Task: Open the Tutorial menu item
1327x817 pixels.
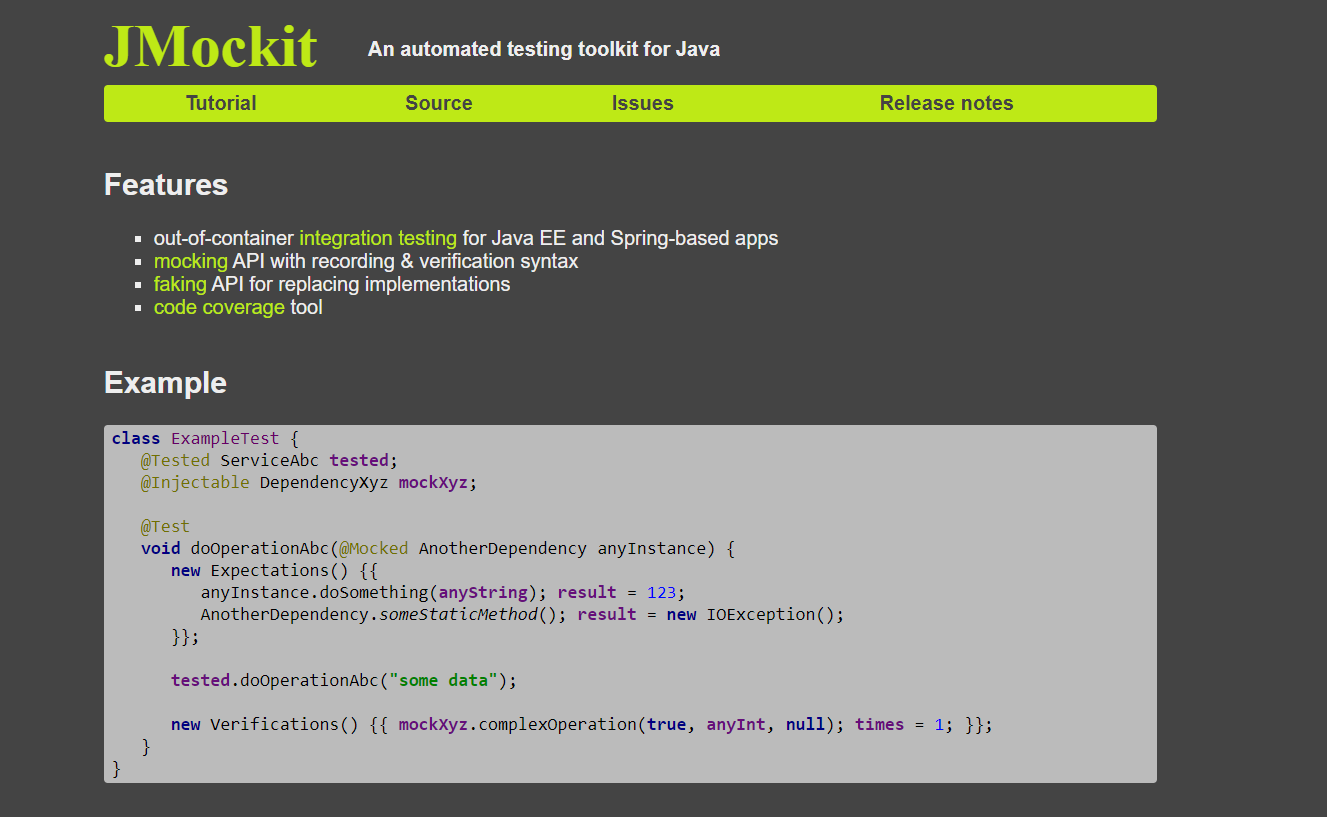Action: (221, 103)
